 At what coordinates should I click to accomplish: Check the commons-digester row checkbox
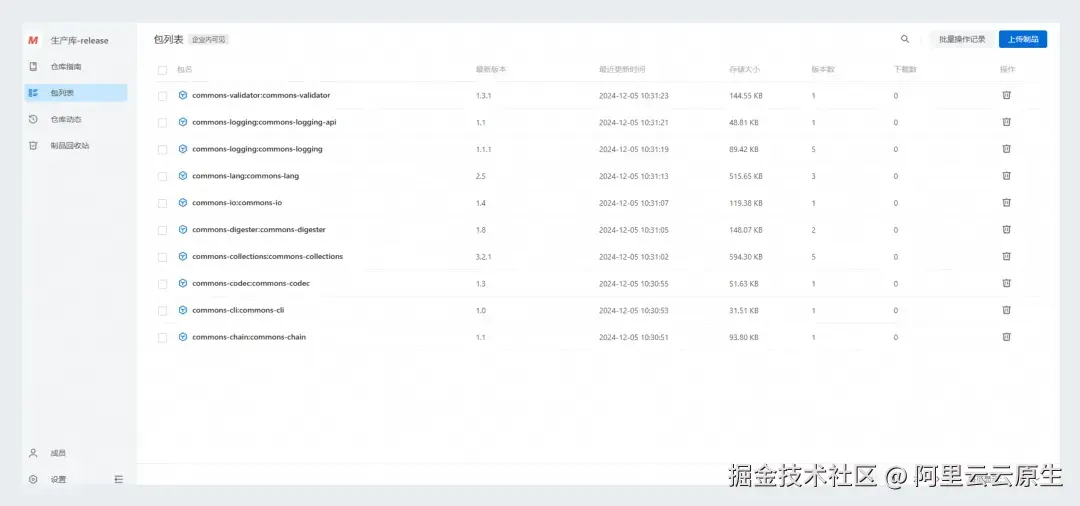pos(163,230)
